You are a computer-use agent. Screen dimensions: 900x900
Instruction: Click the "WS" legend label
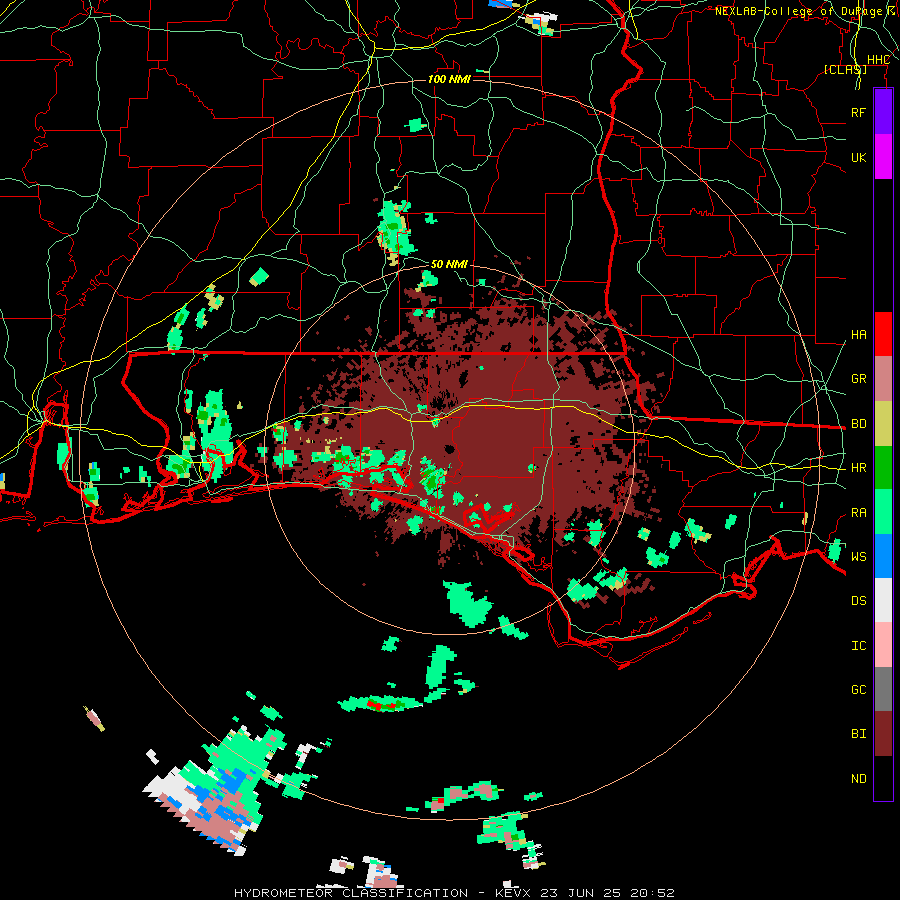tap(858, 557)
